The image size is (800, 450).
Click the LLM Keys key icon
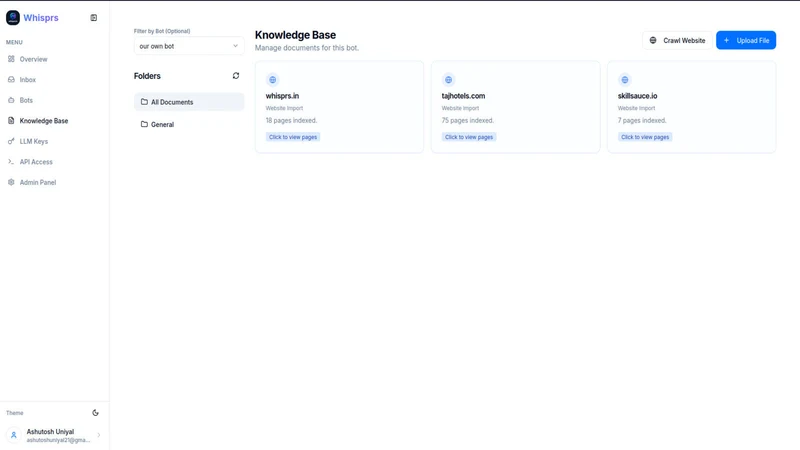11,141
